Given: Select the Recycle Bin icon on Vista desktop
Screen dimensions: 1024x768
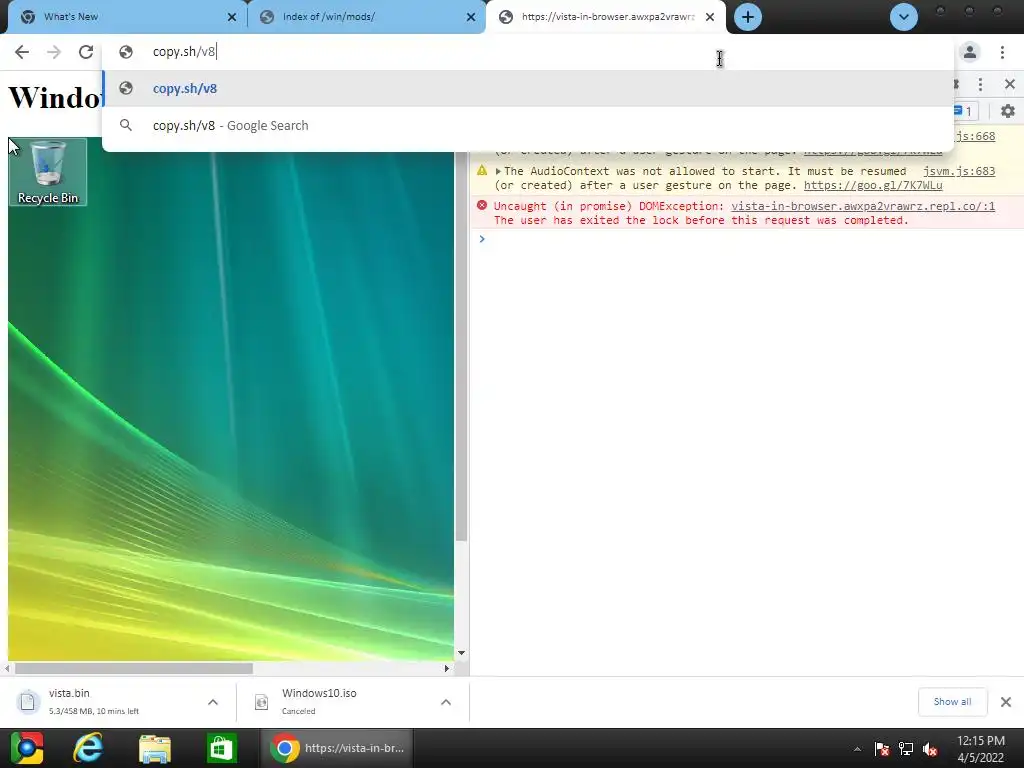Looking at the screenshot, I should pos(48,172).
